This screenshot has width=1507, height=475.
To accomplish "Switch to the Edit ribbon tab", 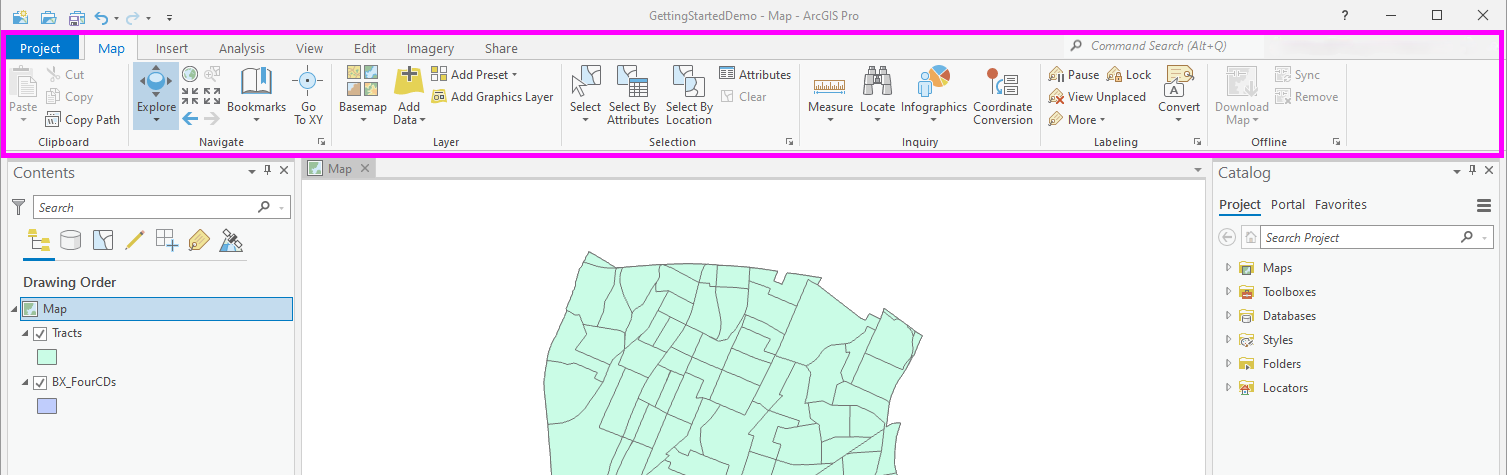I will pos(365,48).
